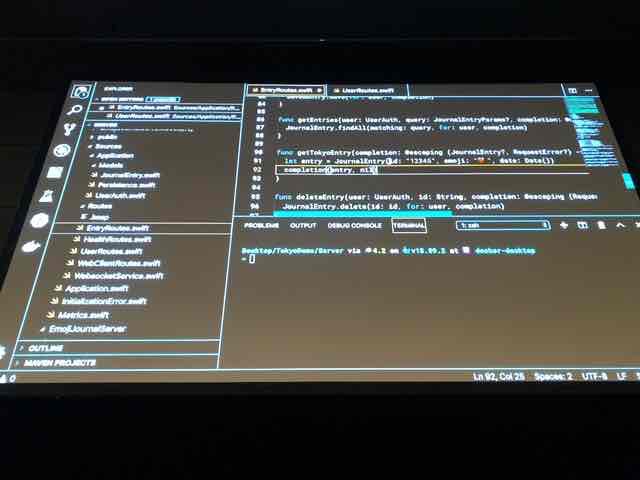This screenshot has height=480, width=640.
Task: Open the Source Control branch icon
Action: 69,129
